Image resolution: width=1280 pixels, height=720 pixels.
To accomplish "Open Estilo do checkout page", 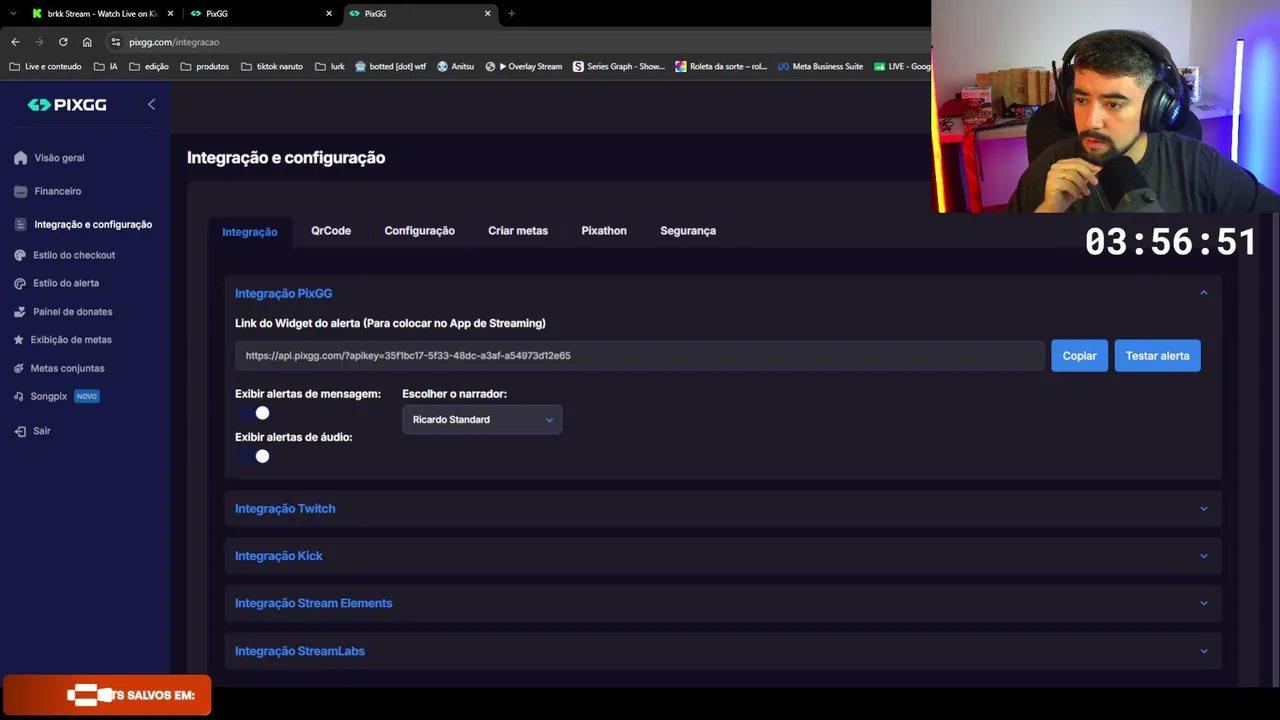I will tap(74, 255).
